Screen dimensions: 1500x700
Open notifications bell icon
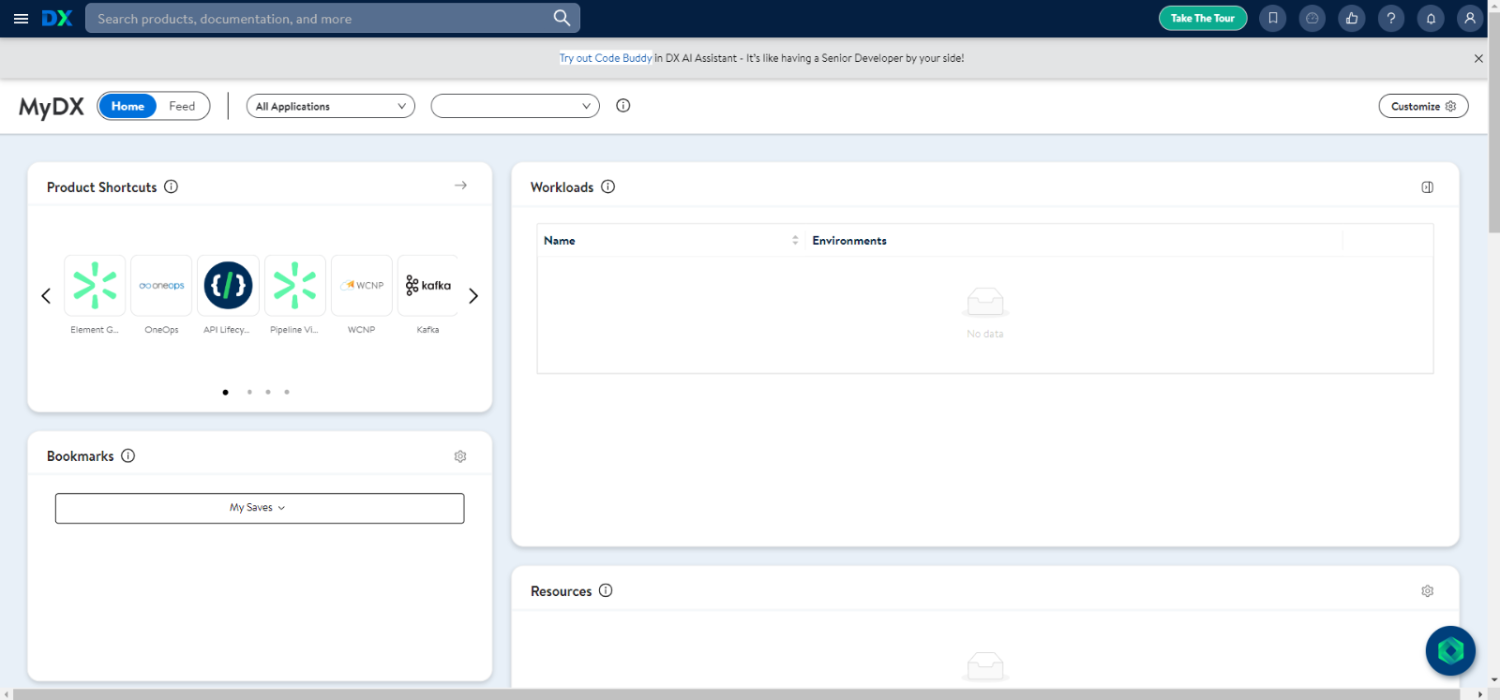pyautogui.click(x=1431, y=18)
